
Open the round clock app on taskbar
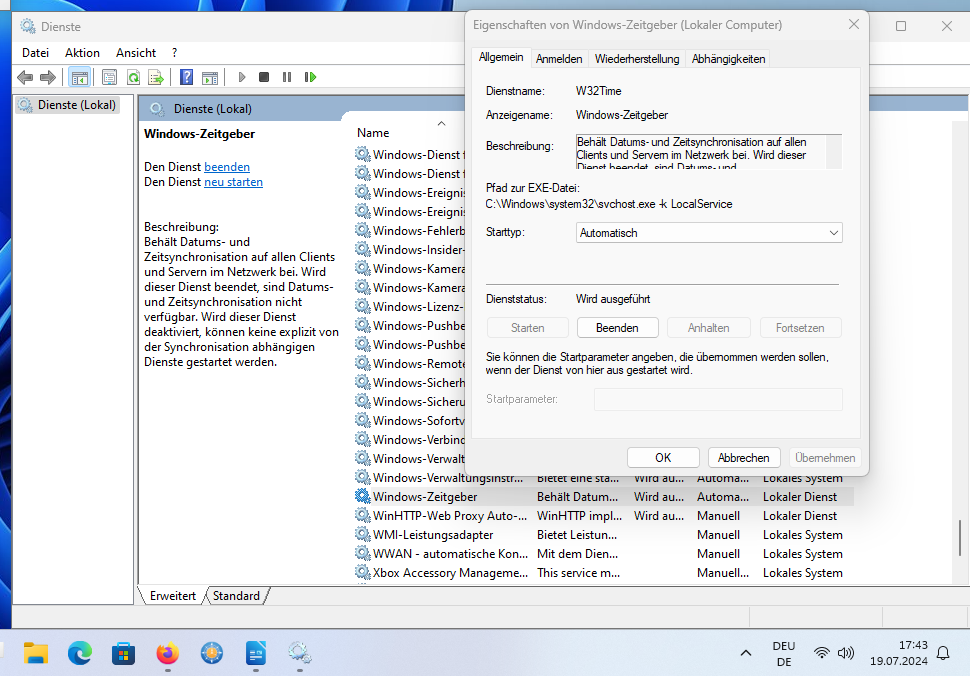coord(212,653)
